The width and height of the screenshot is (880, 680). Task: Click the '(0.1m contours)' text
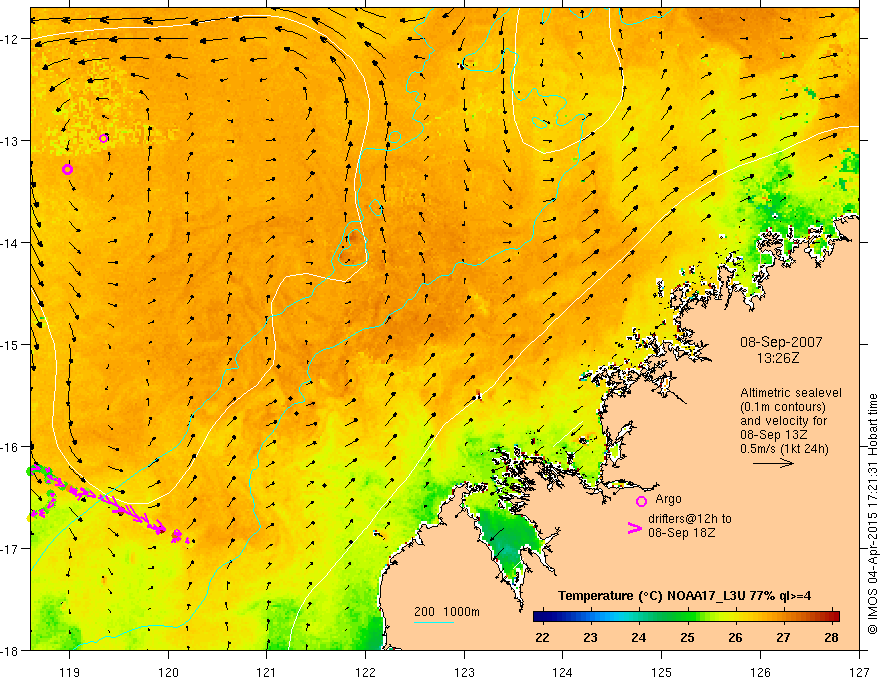click(x=782, y=407)
